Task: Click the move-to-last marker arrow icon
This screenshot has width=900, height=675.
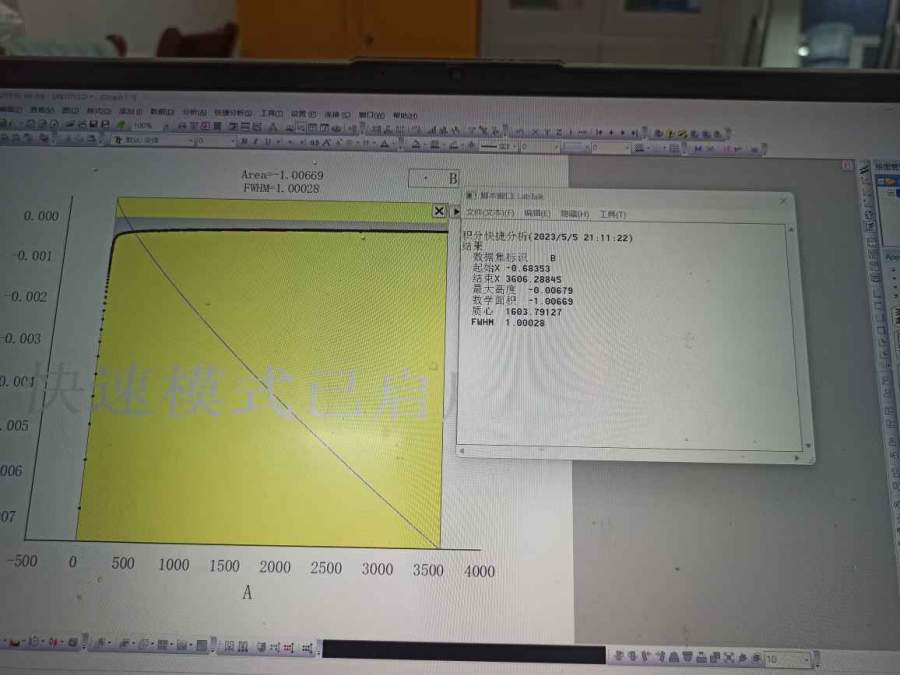Action: pyautogui.click(x=635, y=133)
